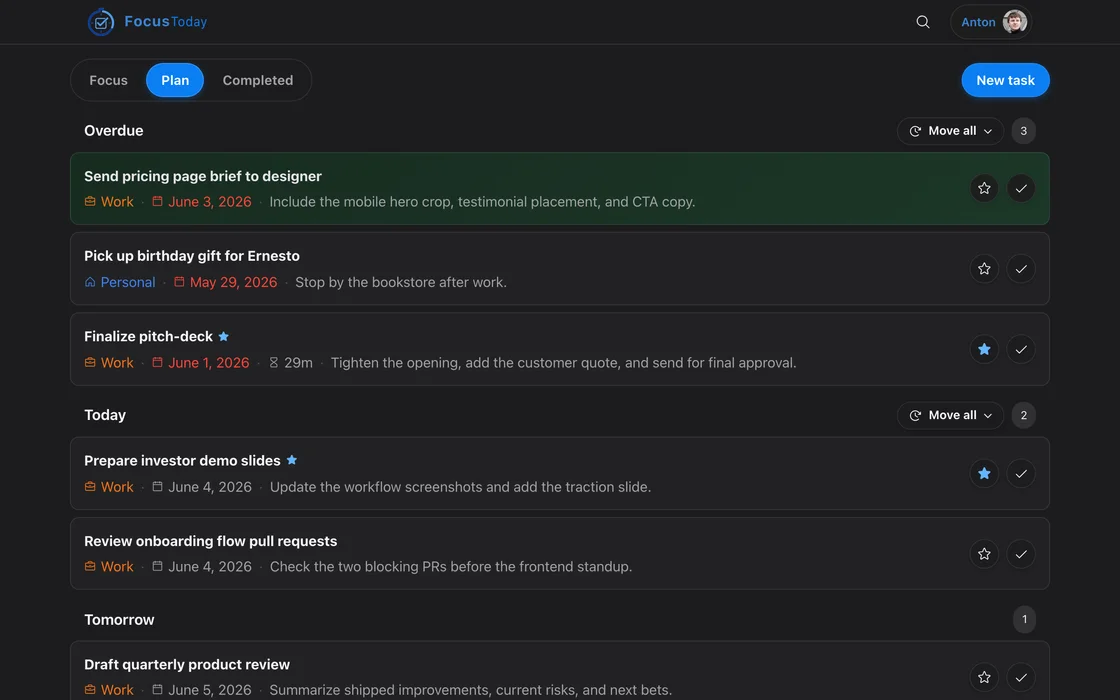Click the FocusToday logo icon
The width and height of the screenshot is (1120, 700).
click(101, 22)
